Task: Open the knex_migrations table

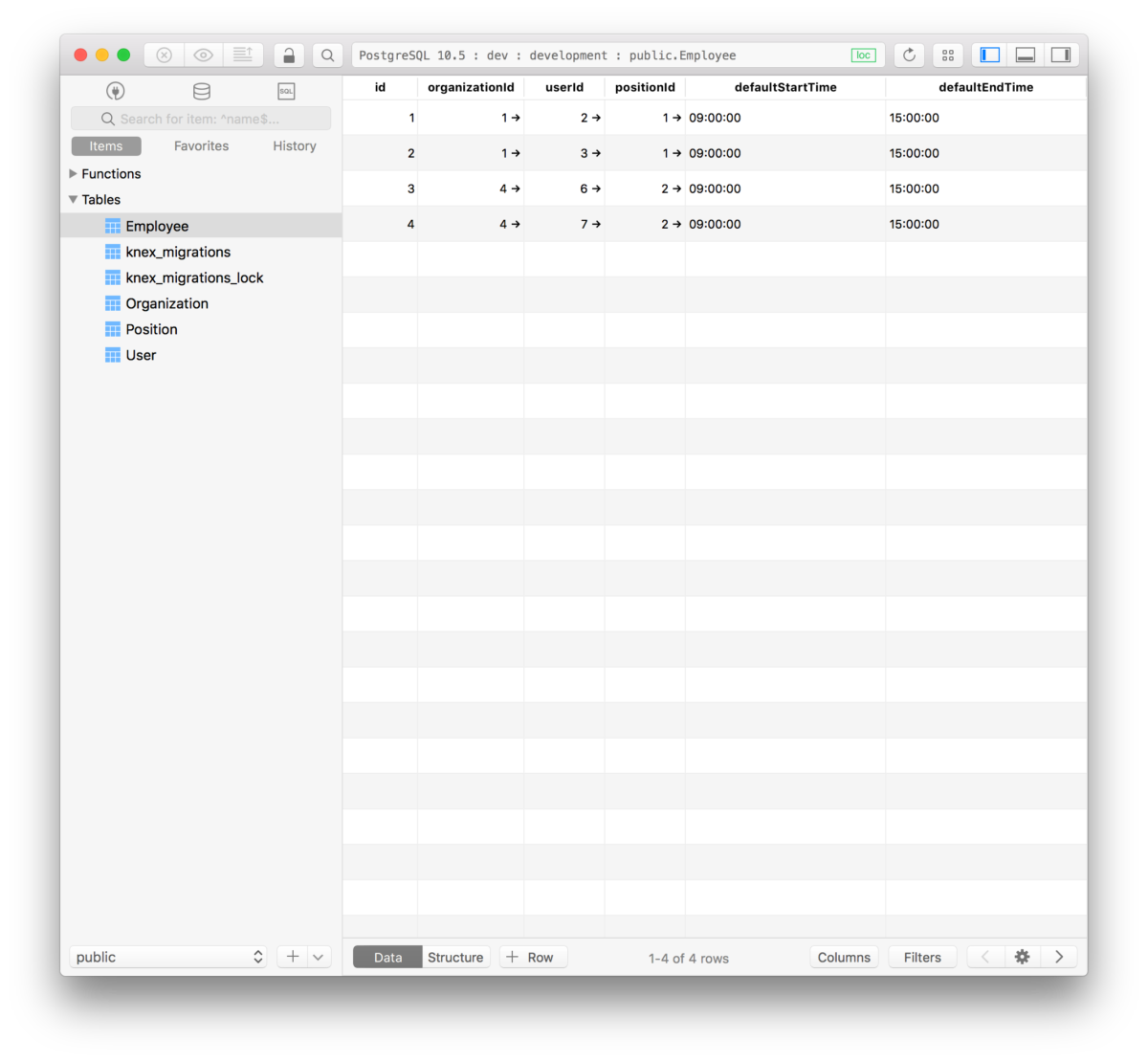Action: click(178, 252)
